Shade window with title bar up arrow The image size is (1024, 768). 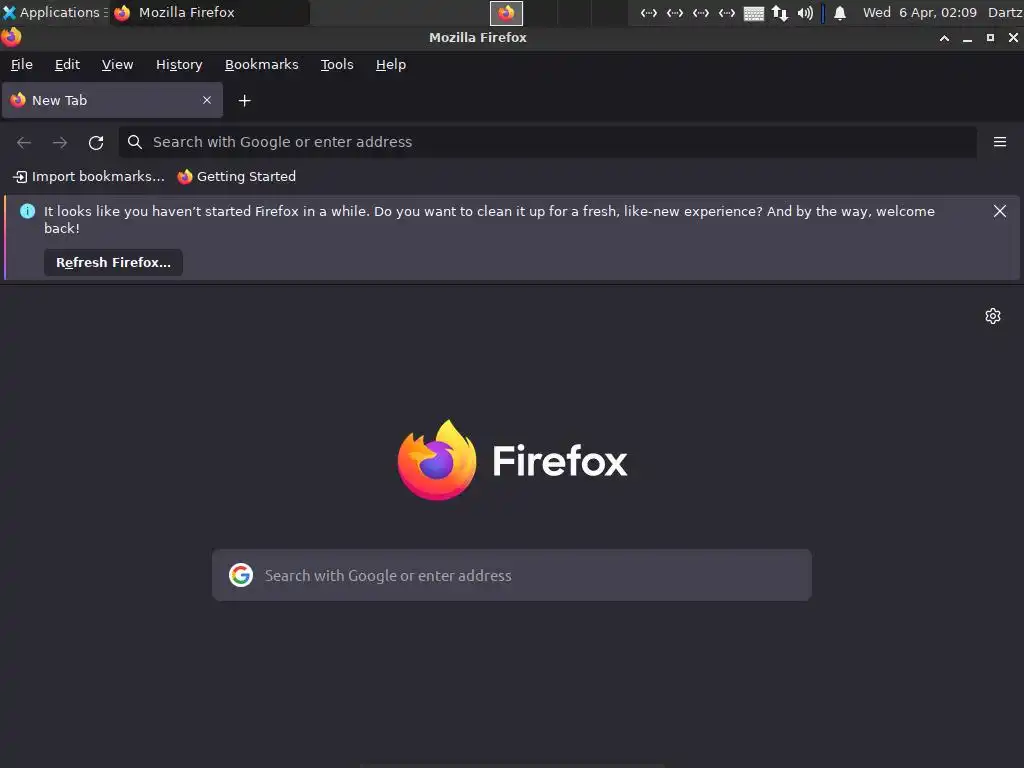(x=944, y=38)
